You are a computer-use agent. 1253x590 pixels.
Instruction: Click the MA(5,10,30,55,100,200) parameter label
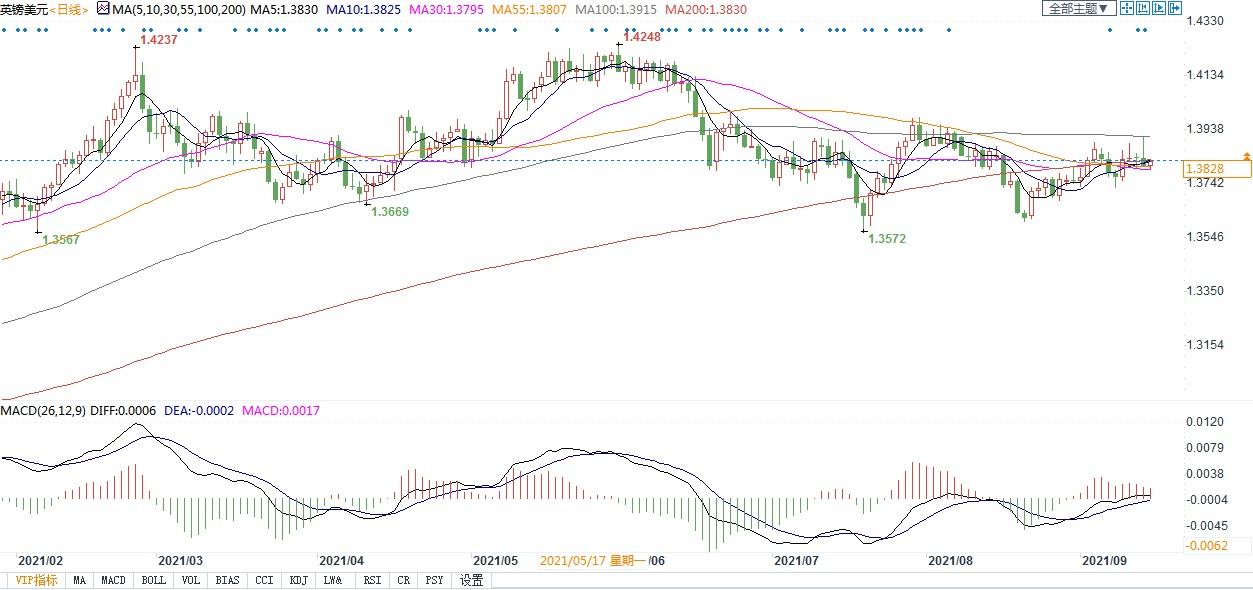tap(178, 8)
